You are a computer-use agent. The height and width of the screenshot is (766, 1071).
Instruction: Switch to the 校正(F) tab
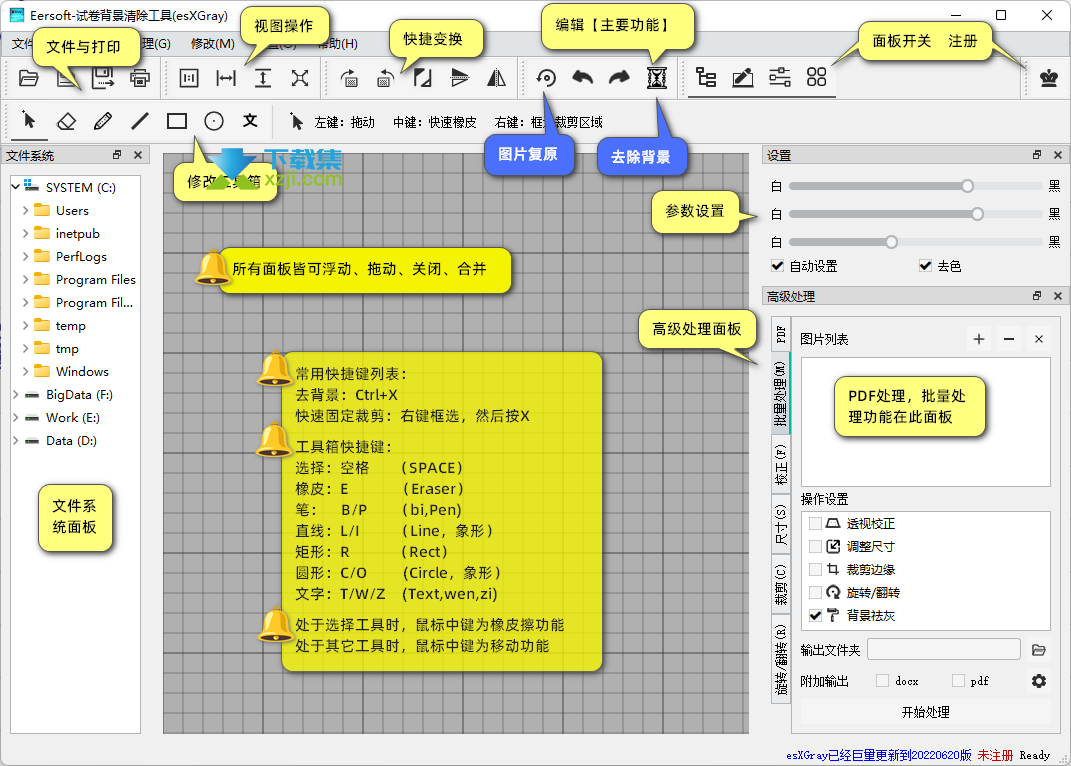pyautogui.click(x=781, y=465)
